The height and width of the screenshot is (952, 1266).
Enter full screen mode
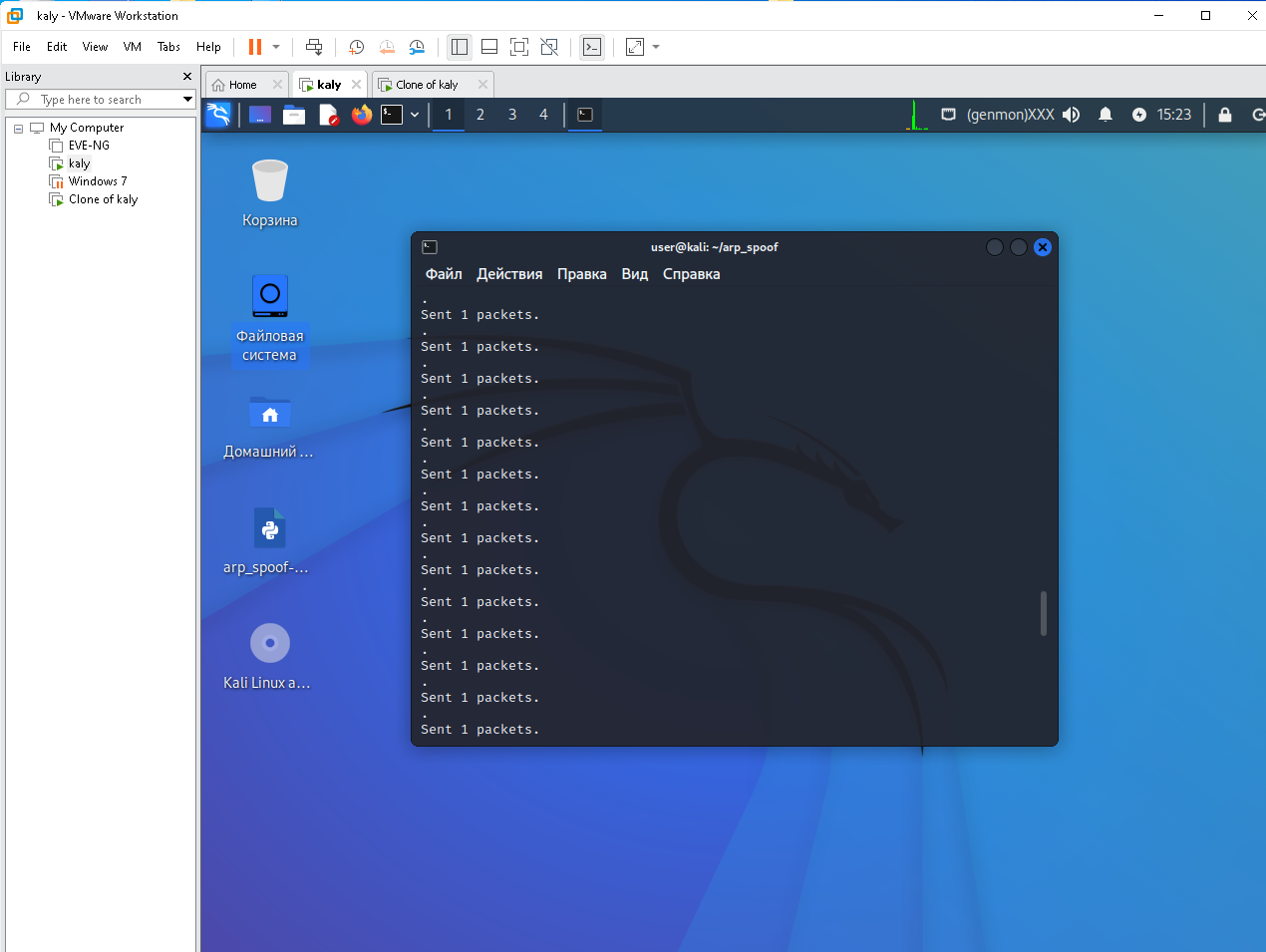pos(519,47)
